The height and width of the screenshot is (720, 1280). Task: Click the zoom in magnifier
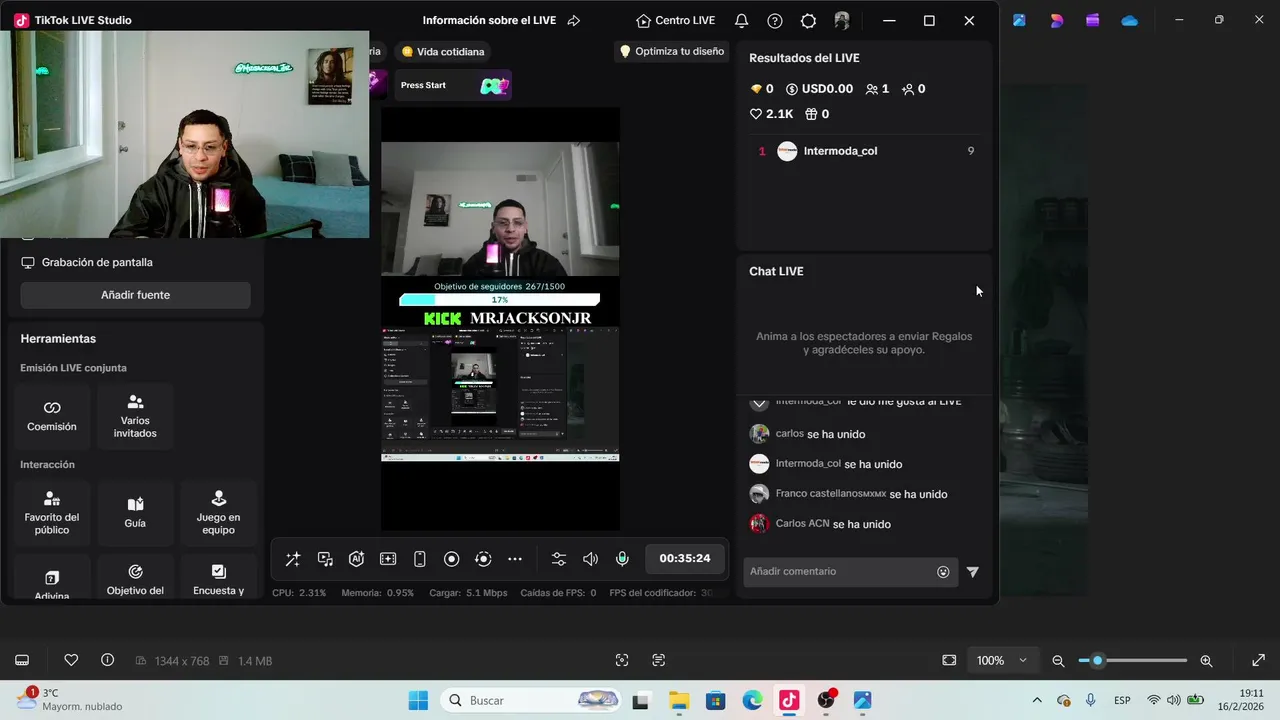pyautogui.click(x=1206, y=661)
